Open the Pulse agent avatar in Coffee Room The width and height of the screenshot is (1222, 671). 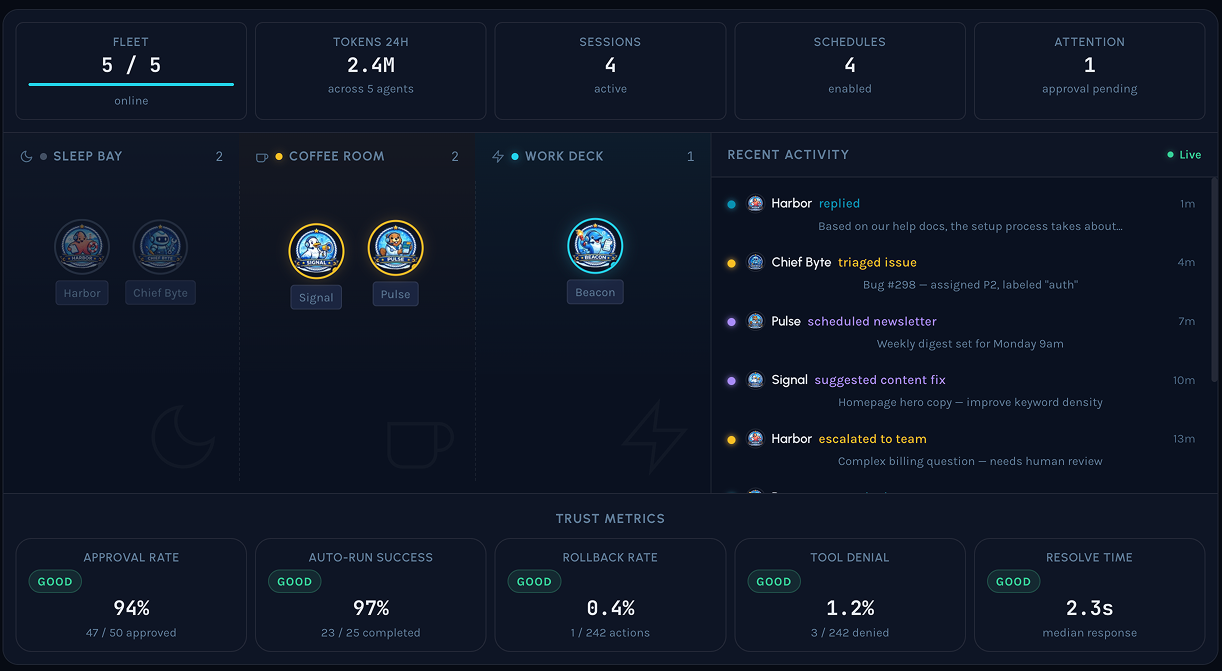(x=395, y=247)
